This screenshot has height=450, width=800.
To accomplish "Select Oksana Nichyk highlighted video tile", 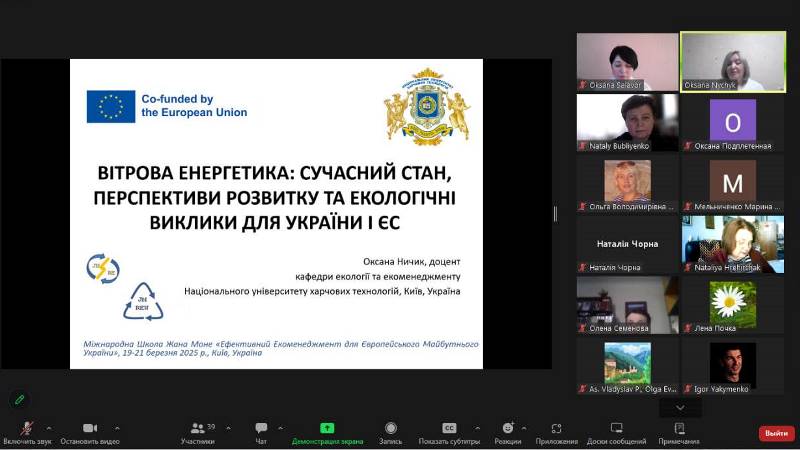I will point(733,62).
